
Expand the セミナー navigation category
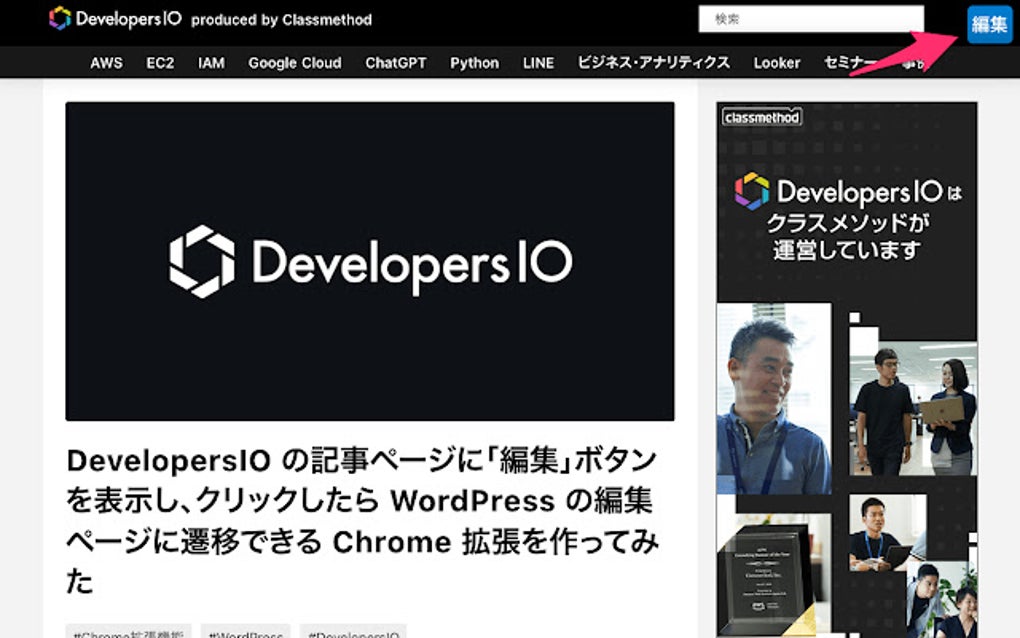click(x=849, y=62)
